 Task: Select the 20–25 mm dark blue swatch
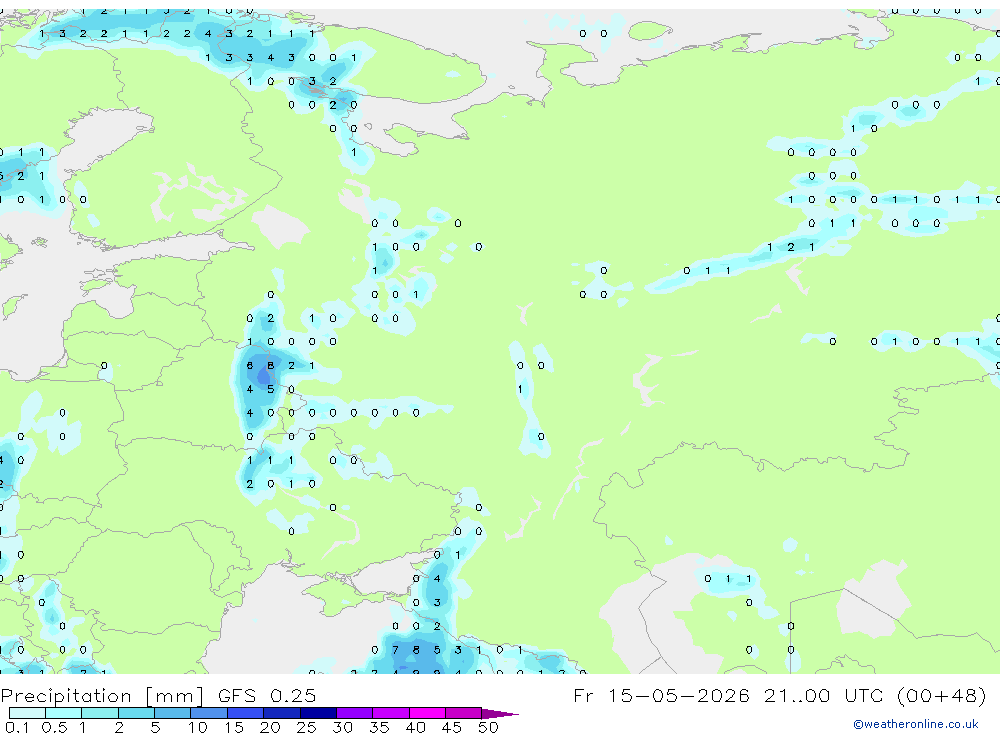pyautogui.click(x=282, y=713)
